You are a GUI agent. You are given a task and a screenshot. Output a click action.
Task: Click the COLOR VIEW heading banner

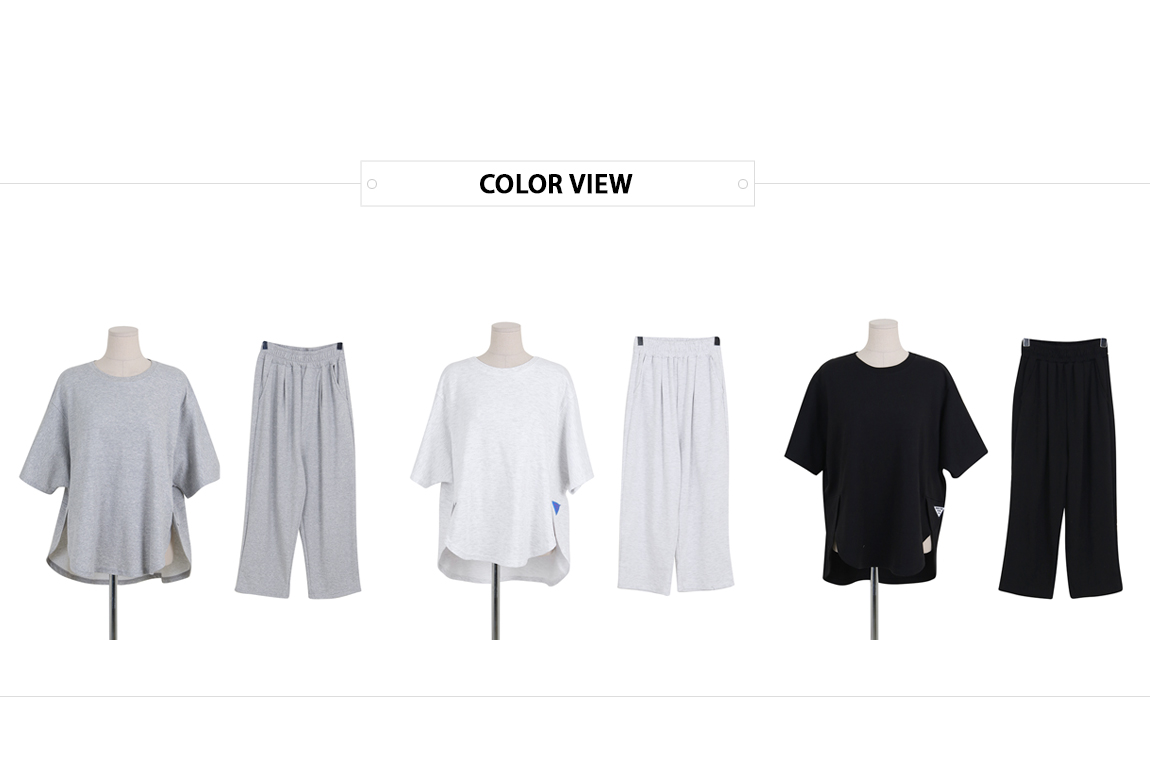coord(557,183)
